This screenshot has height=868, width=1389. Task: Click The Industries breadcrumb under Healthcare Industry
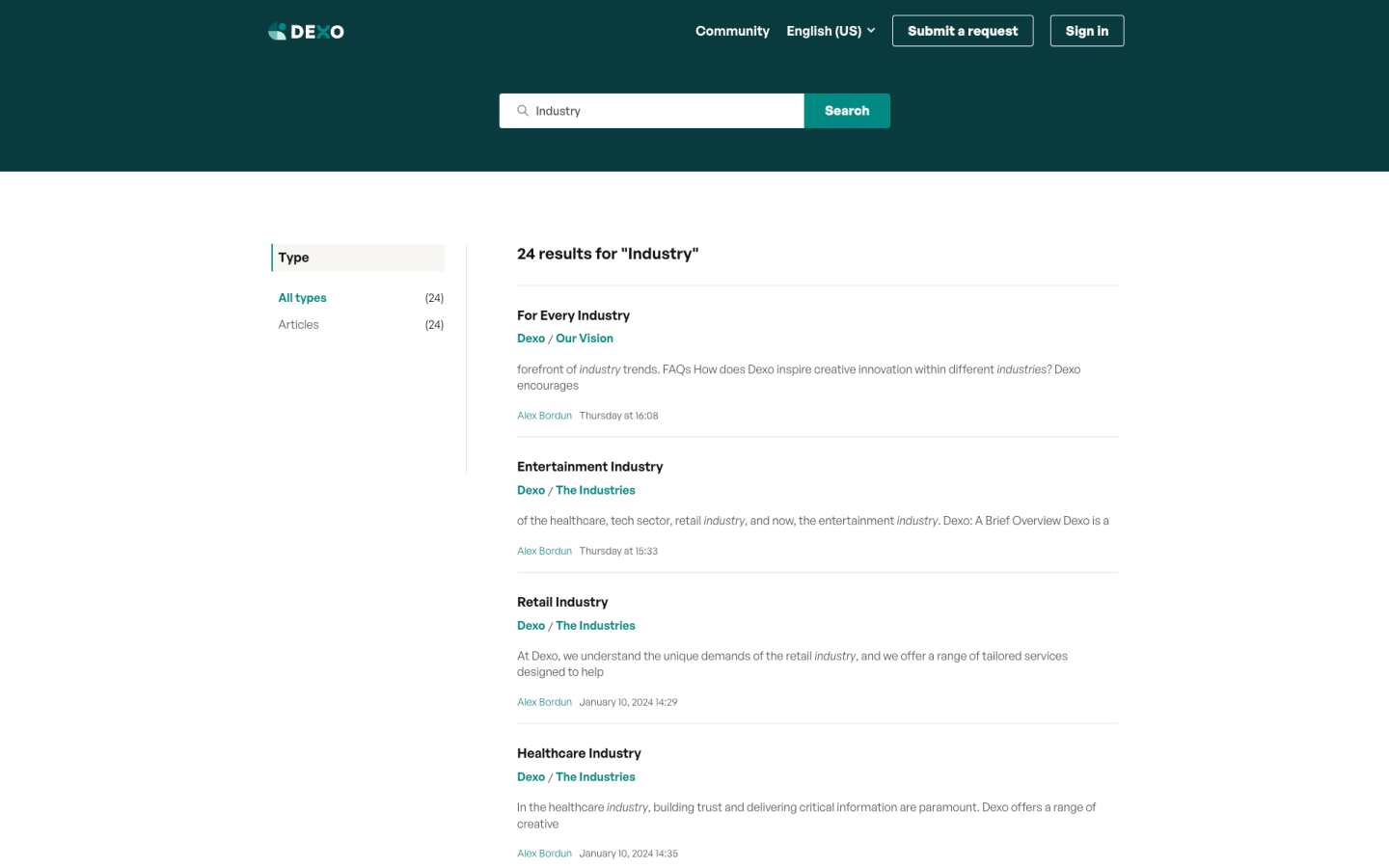[595, 777]
